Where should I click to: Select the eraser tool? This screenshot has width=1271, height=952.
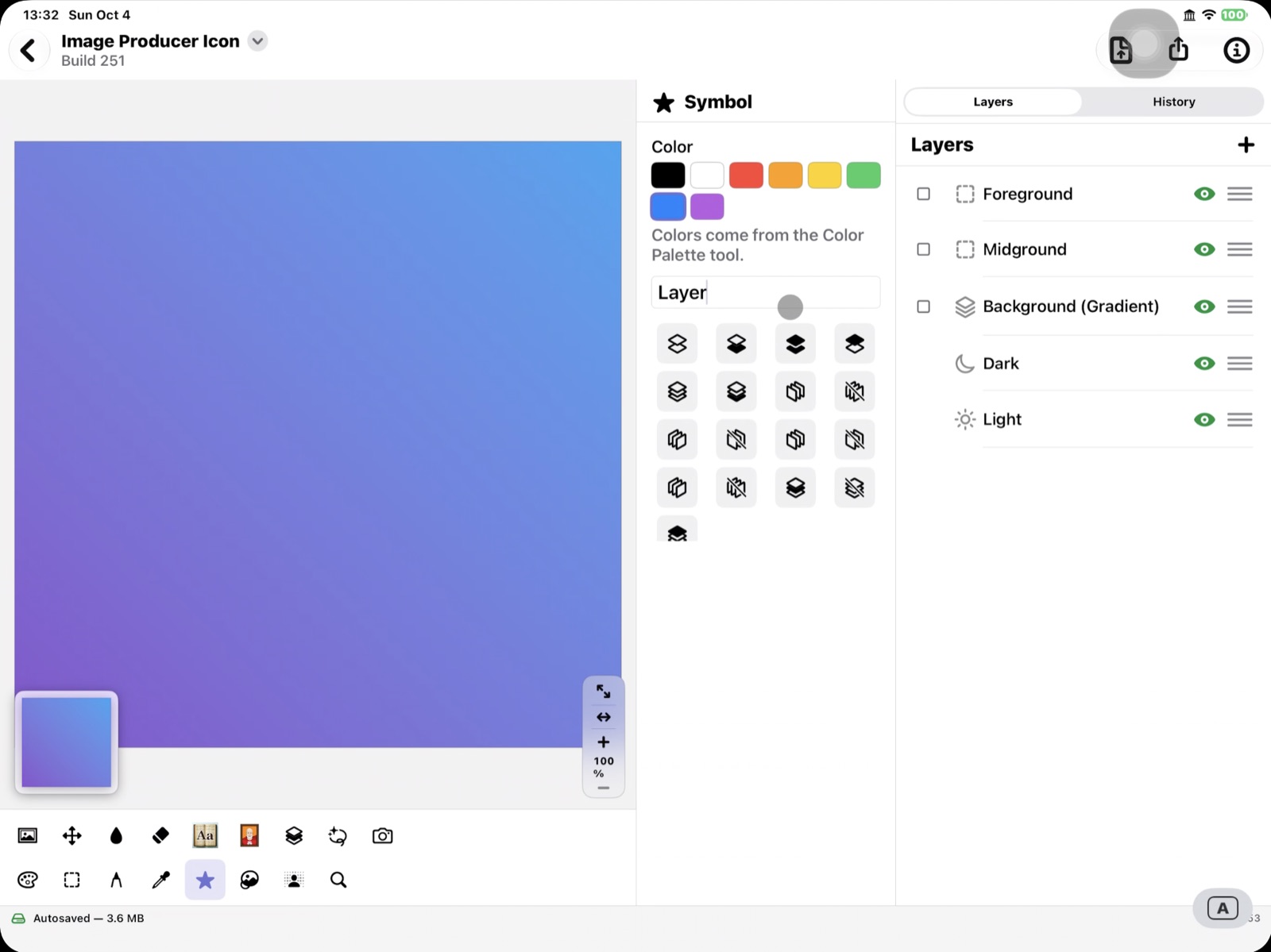(x=160, y=835)
